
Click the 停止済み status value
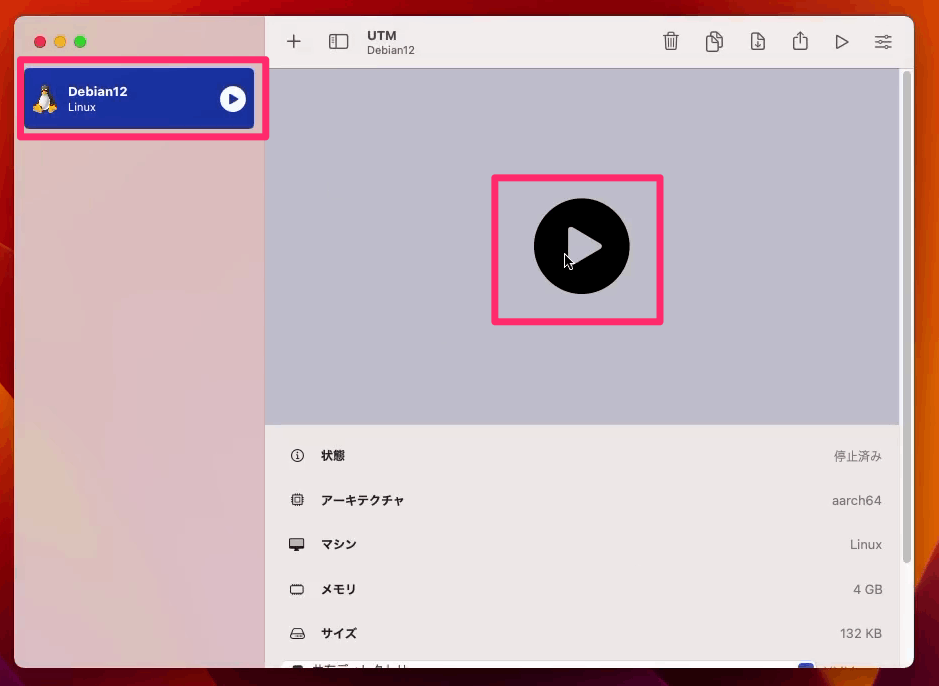pos(858,456)
